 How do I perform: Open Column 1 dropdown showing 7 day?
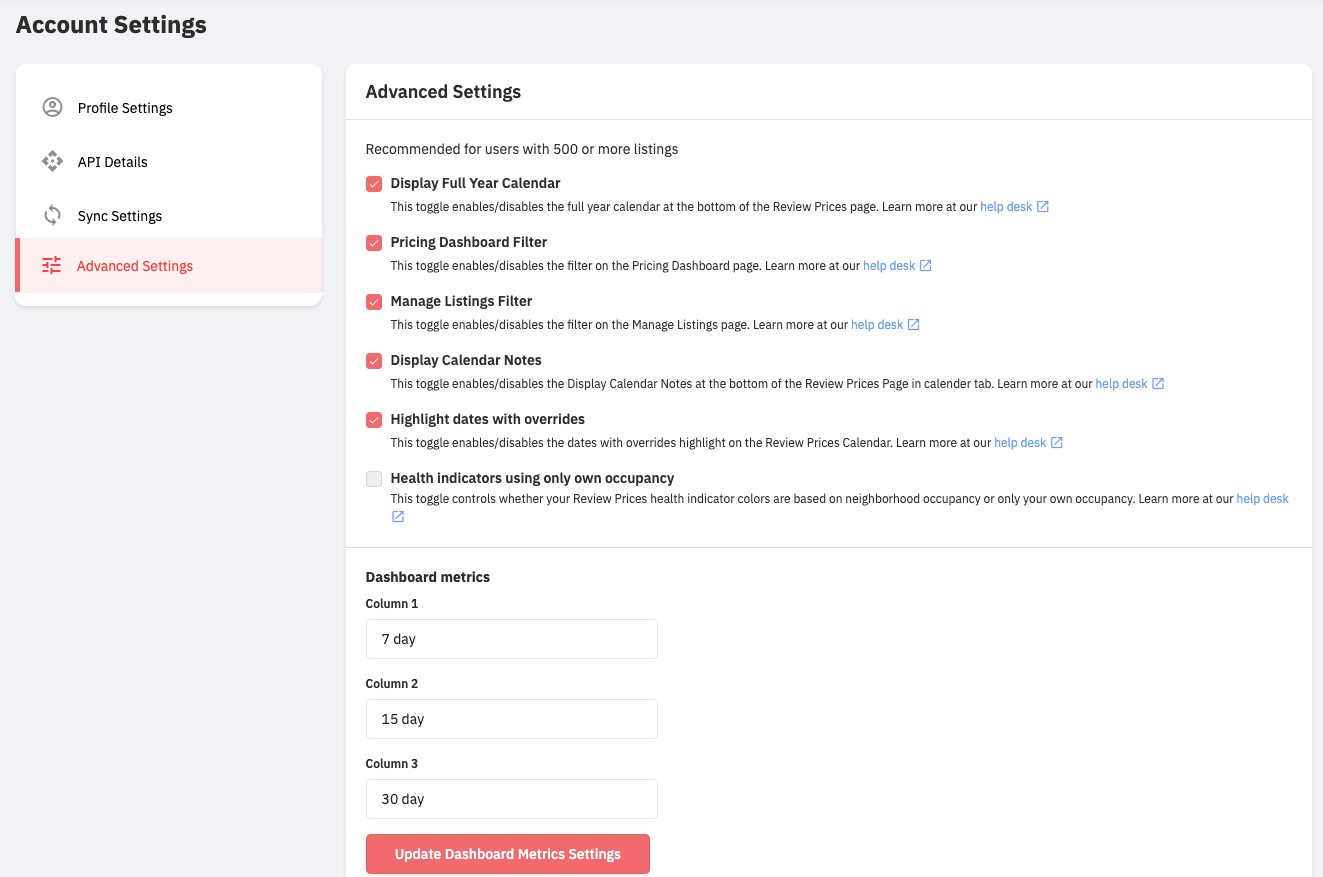pos(512,639)
